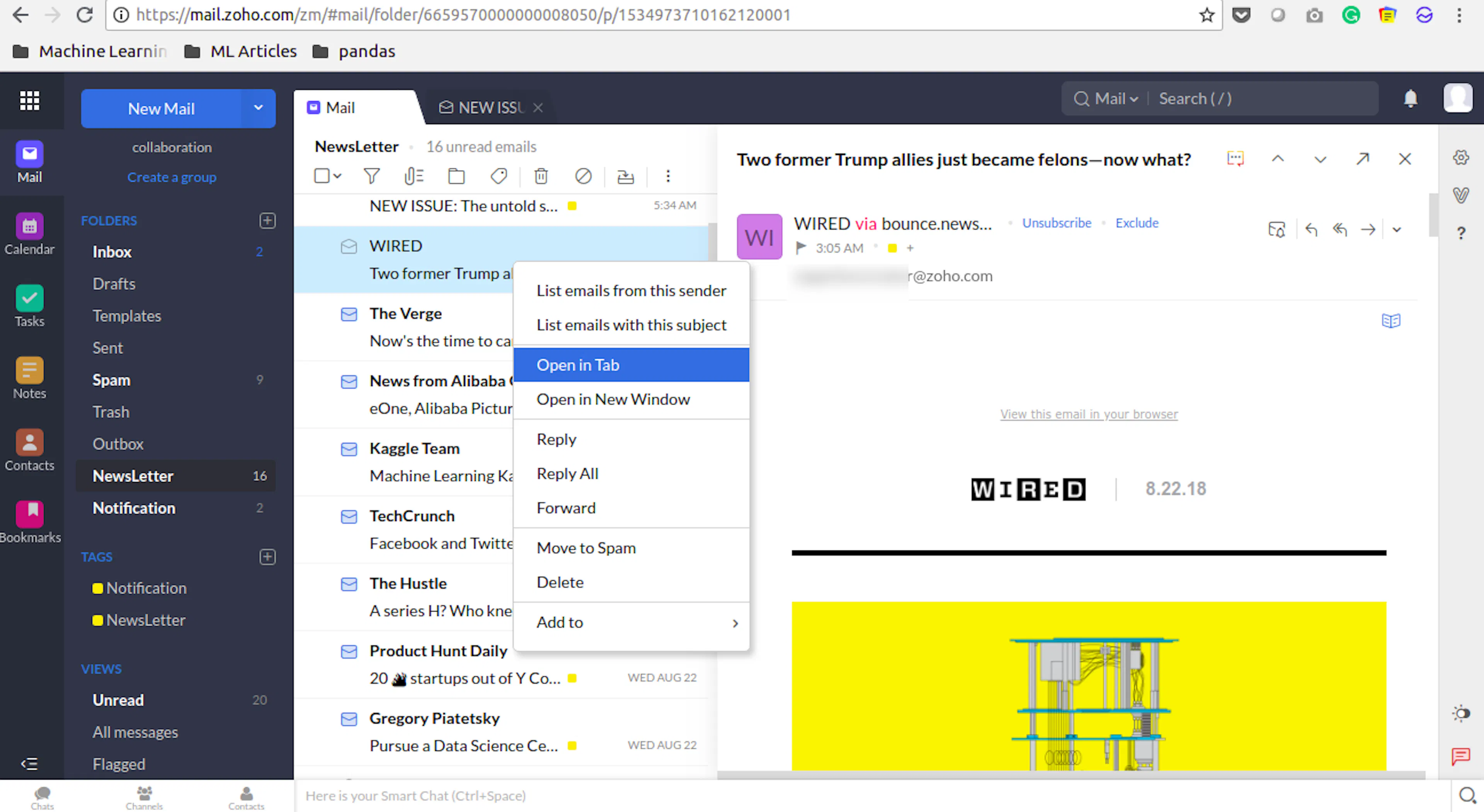This screenshot has width=1484, height=812.
Task: Click the filter funnel icon in toolbar
Action: (371, 176)
